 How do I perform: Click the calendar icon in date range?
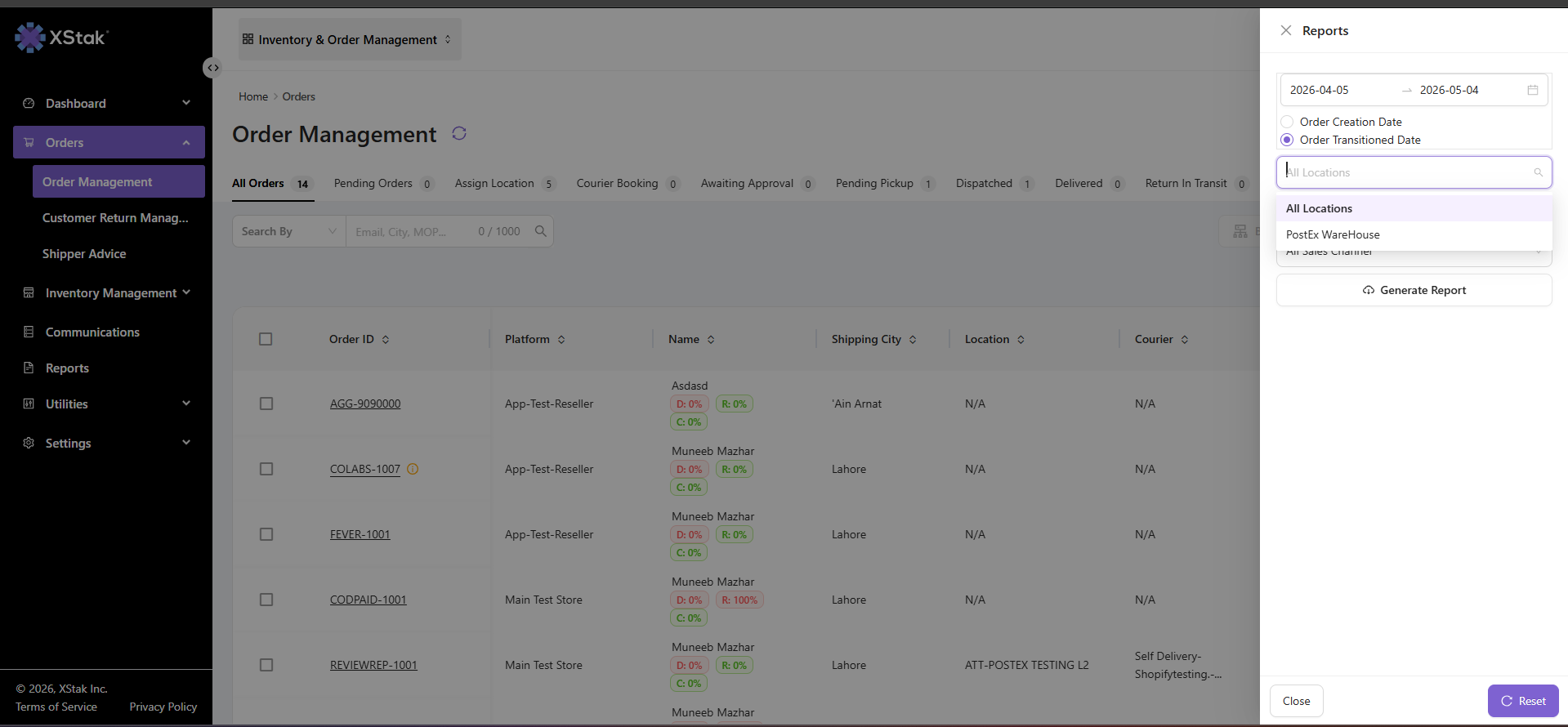[x=1533, y=90]
